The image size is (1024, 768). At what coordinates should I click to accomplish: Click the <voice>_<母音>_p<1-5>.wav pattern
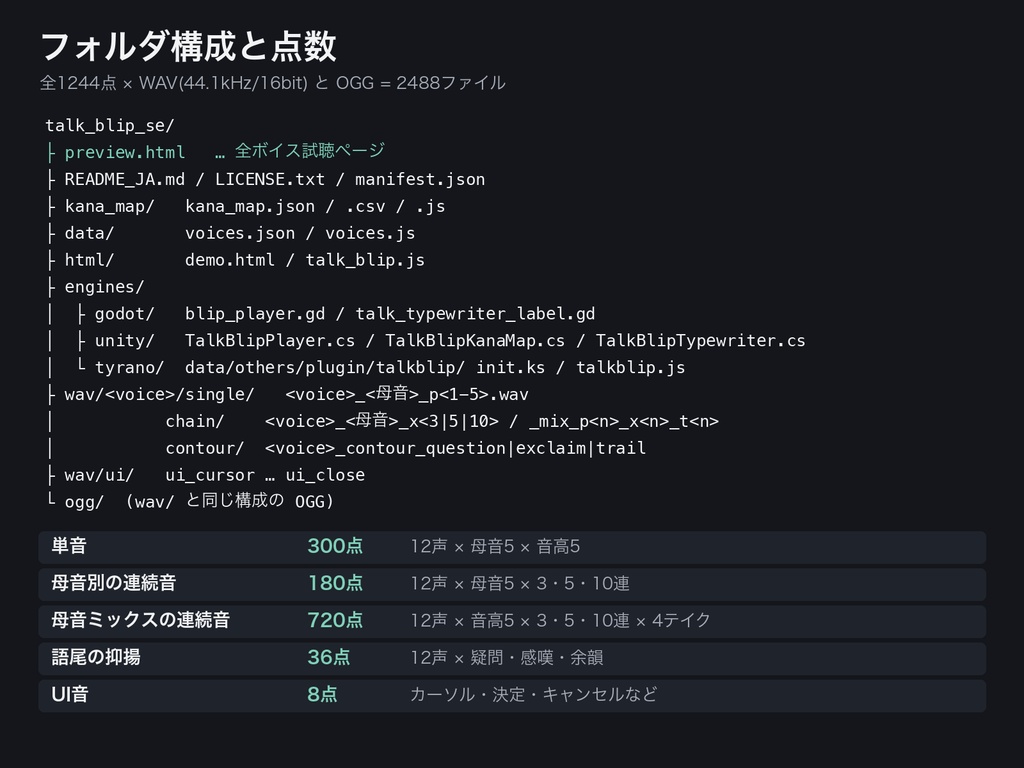(407, 394)
